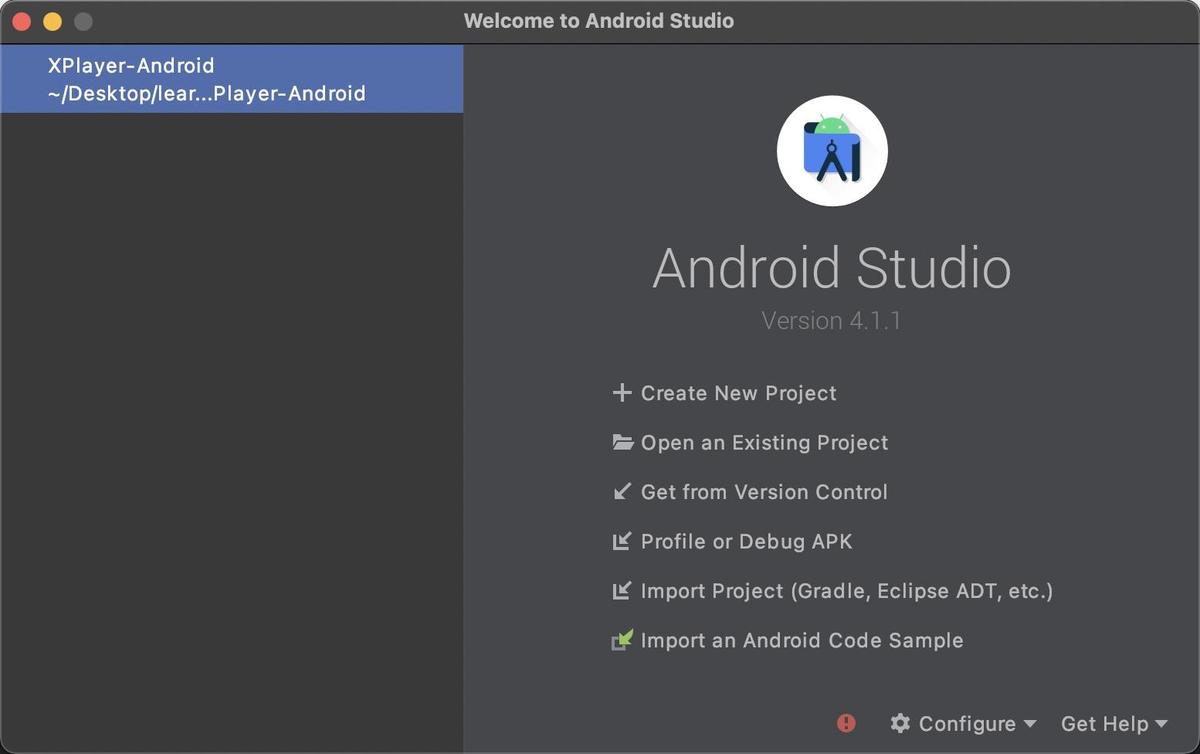Open the Get Help dropdown menu
1200x754 pixels.
coord(1114,723)
